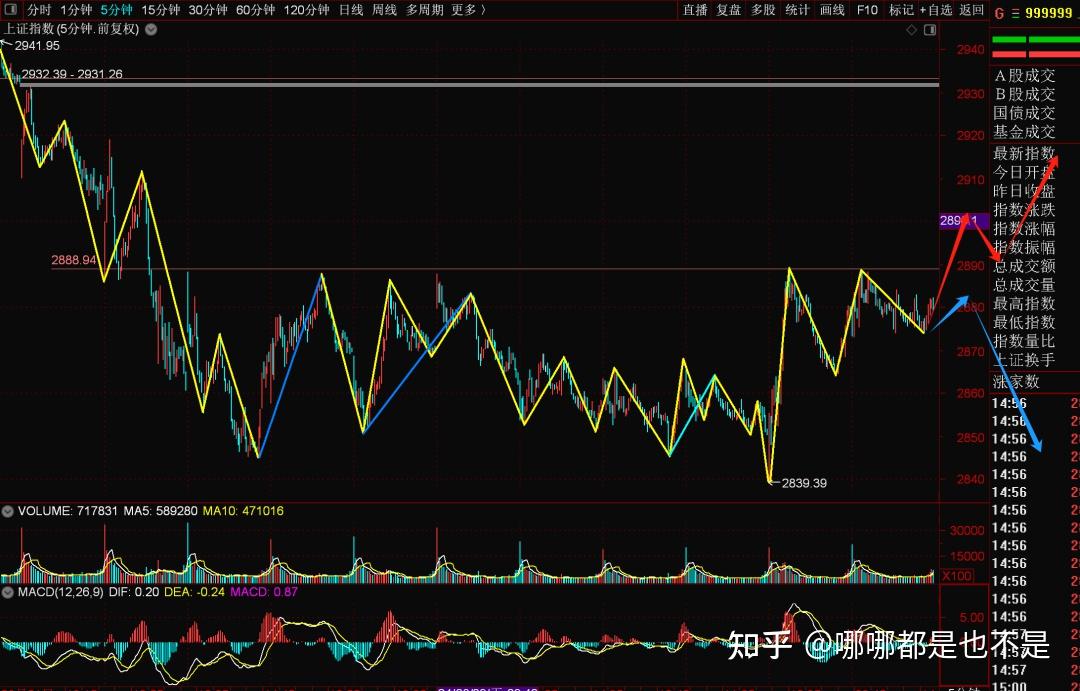
Task: Select the 1分钟 chart interval
Action: pos(77,9)
